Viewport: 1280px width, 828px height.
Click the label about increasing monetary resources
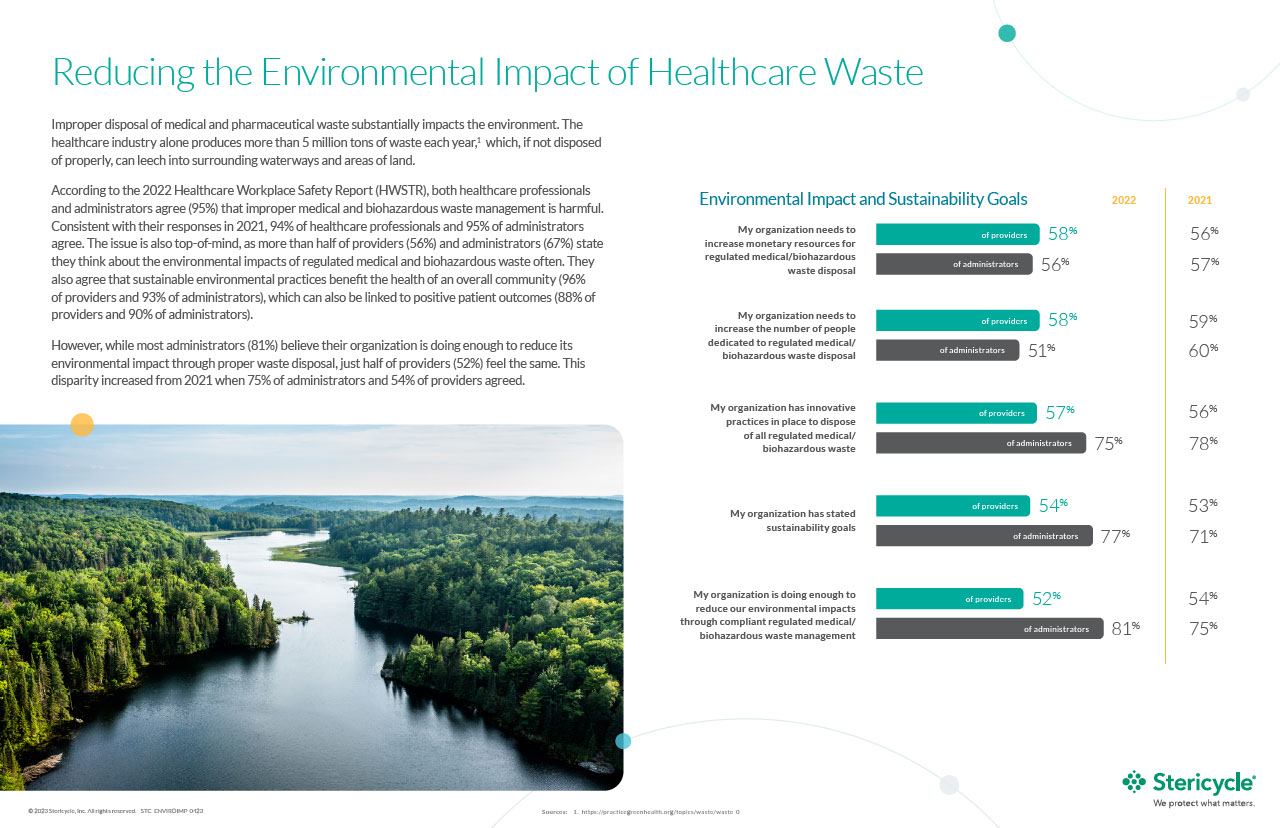(780, 250)
